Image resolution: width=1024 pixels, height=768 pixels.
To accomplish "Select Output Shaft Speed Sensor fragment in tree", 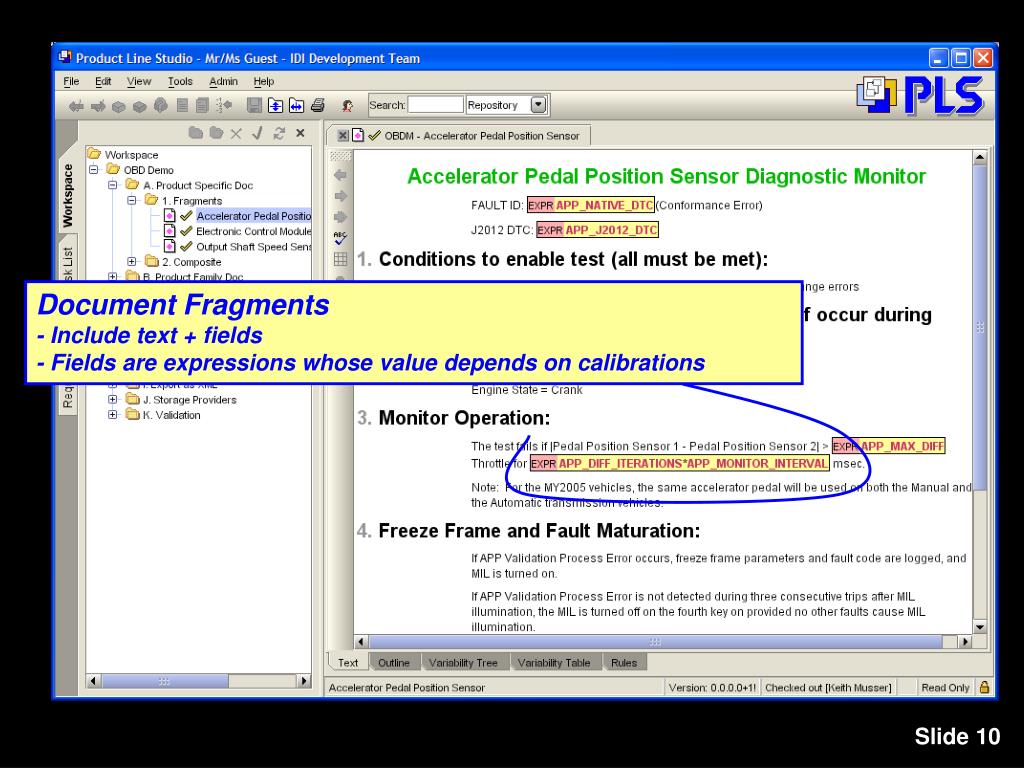I will pos(253,247).
